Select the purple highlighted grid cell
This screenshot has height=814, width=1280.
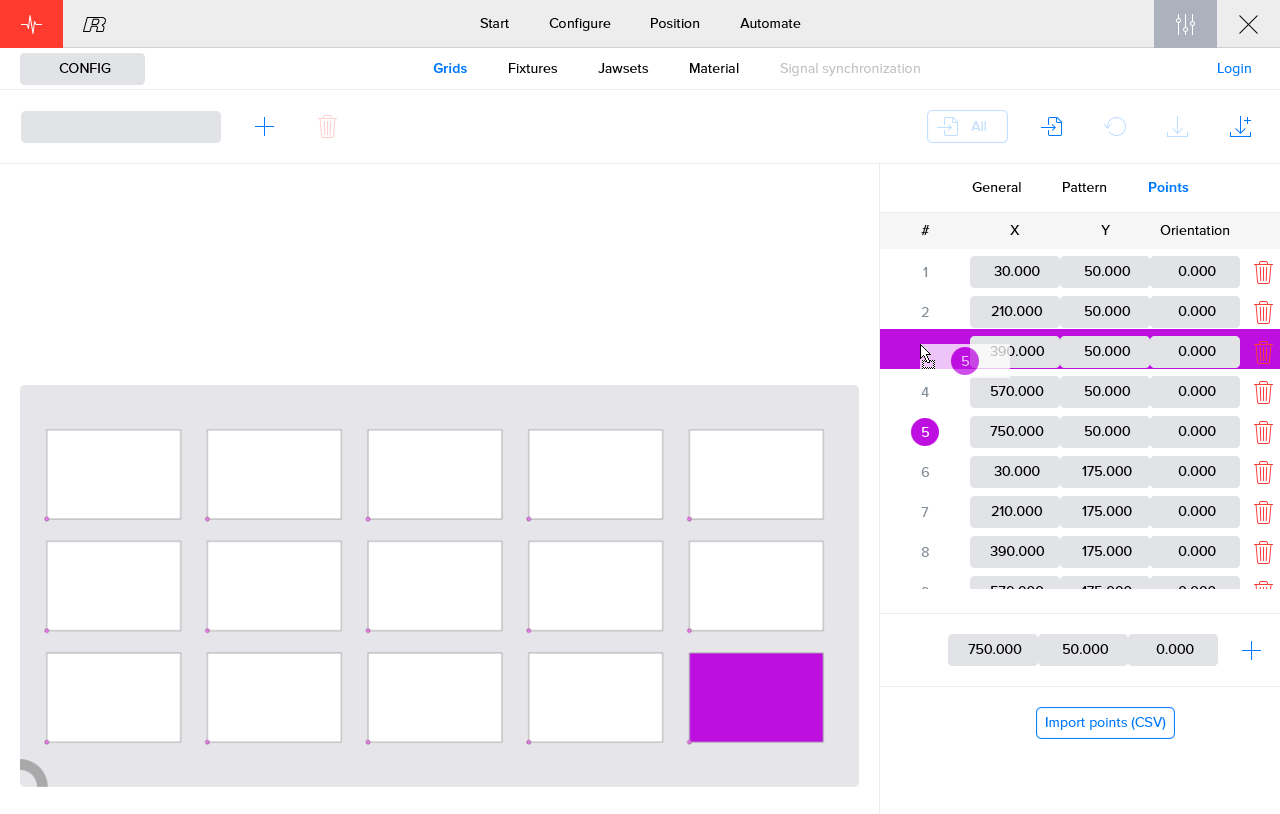click(756, 698)
